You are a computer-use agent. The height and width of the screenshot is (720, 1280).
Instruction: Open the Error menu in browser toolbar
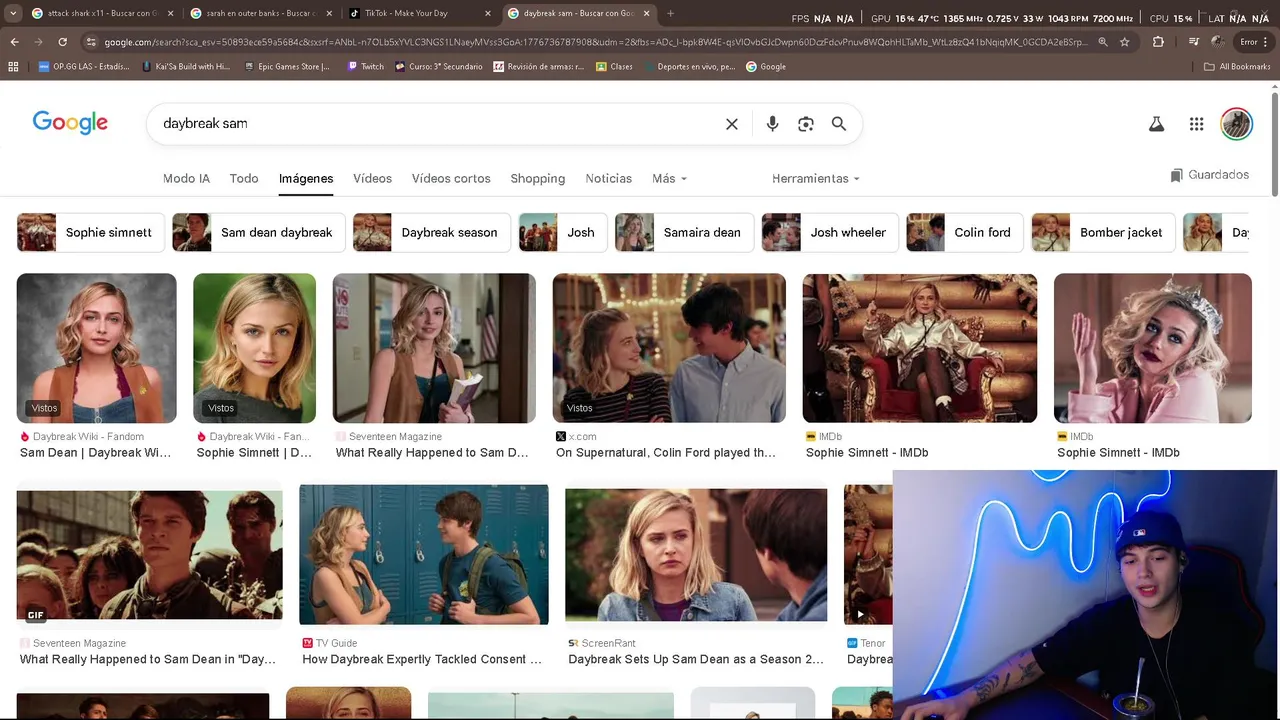coord(1255,42)
